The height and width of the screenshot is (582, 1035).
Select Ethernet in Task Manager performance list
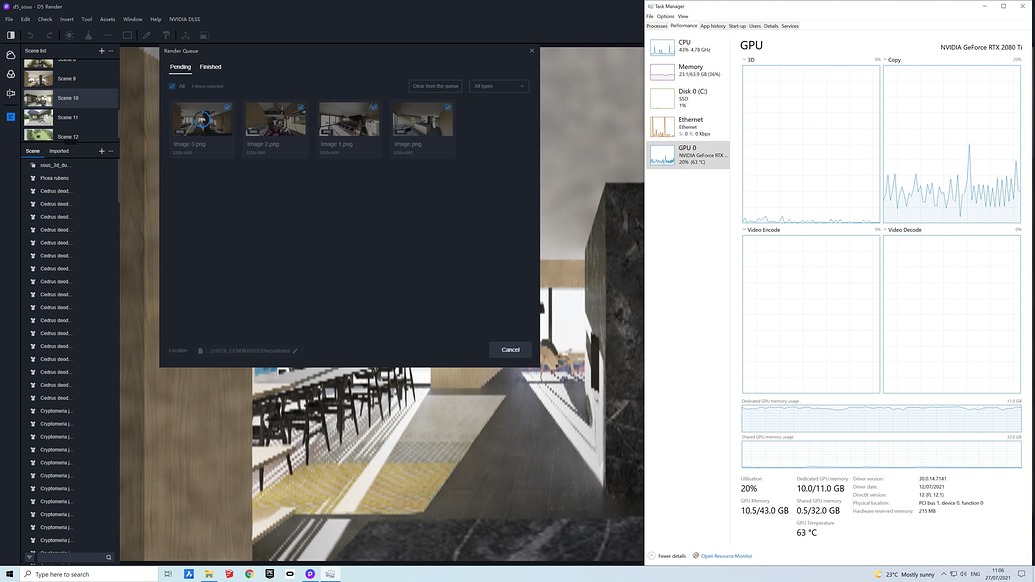coord(688,127)
